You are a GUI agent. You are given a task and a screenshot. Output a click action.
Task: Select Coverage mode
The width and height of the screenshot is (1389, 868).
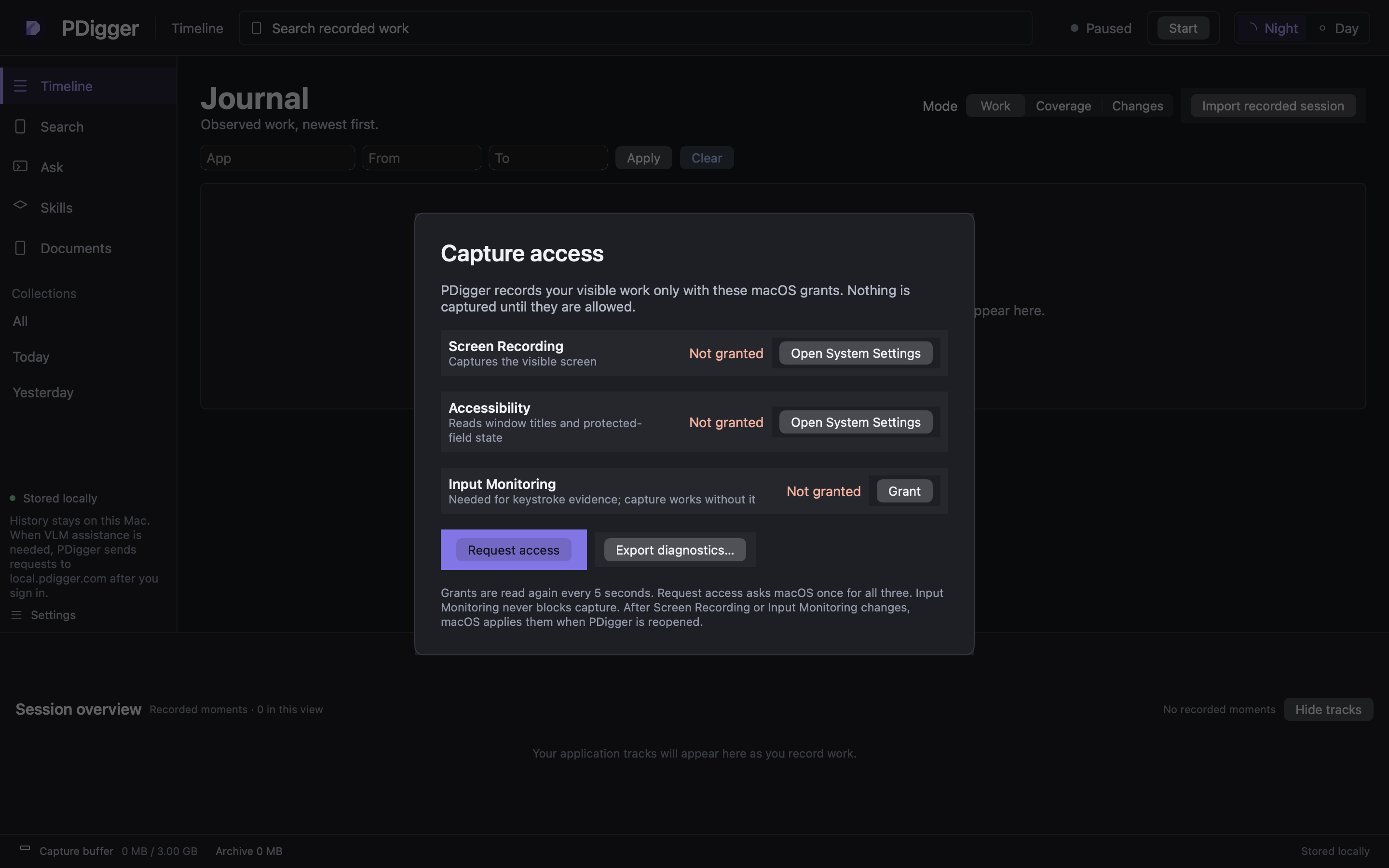coord(1063,106)
